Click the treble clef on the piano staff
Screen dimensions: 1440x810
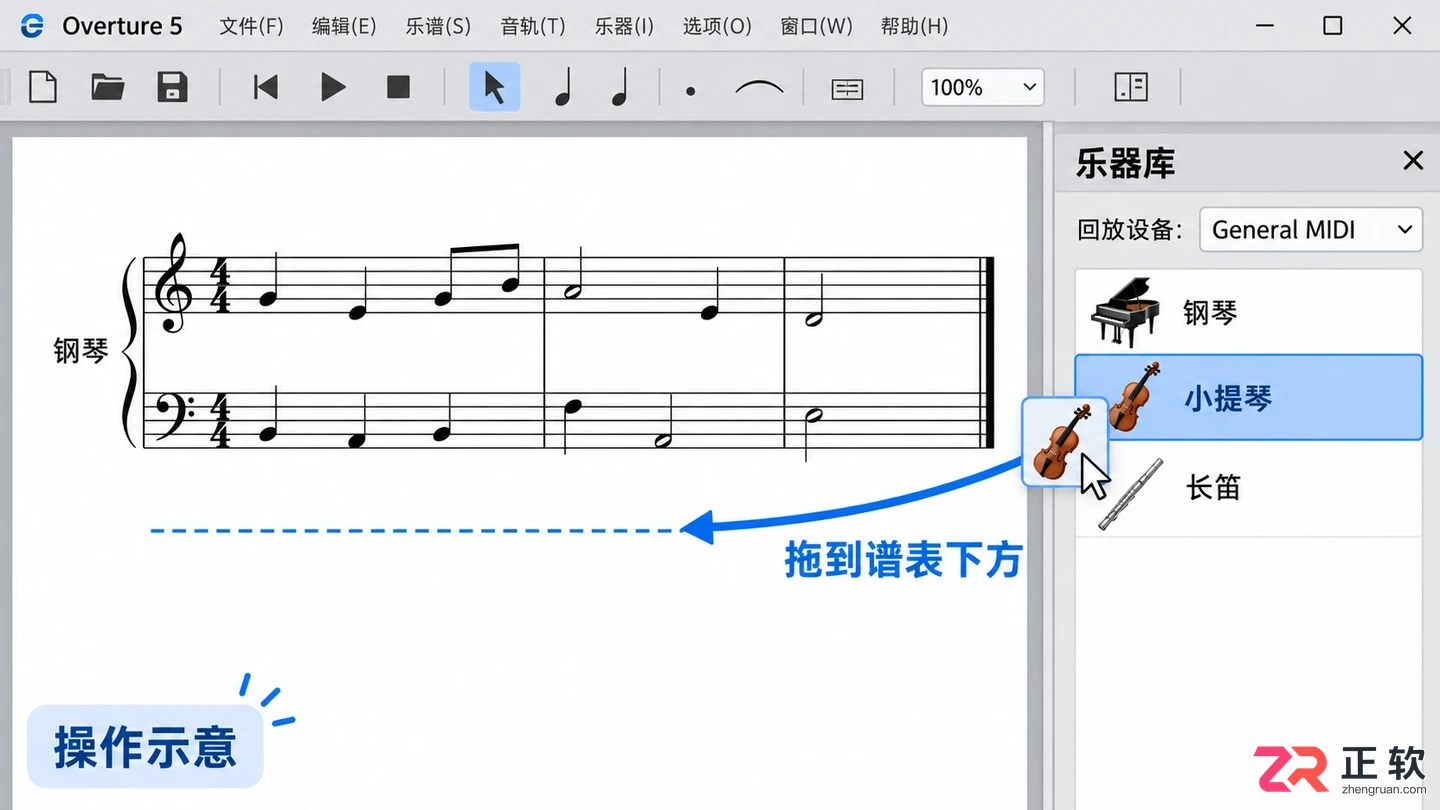(x=172, y=283)
